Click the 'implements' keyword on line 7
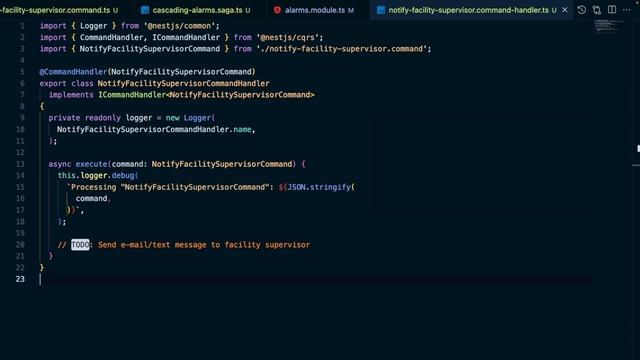 tap(71, 95)
